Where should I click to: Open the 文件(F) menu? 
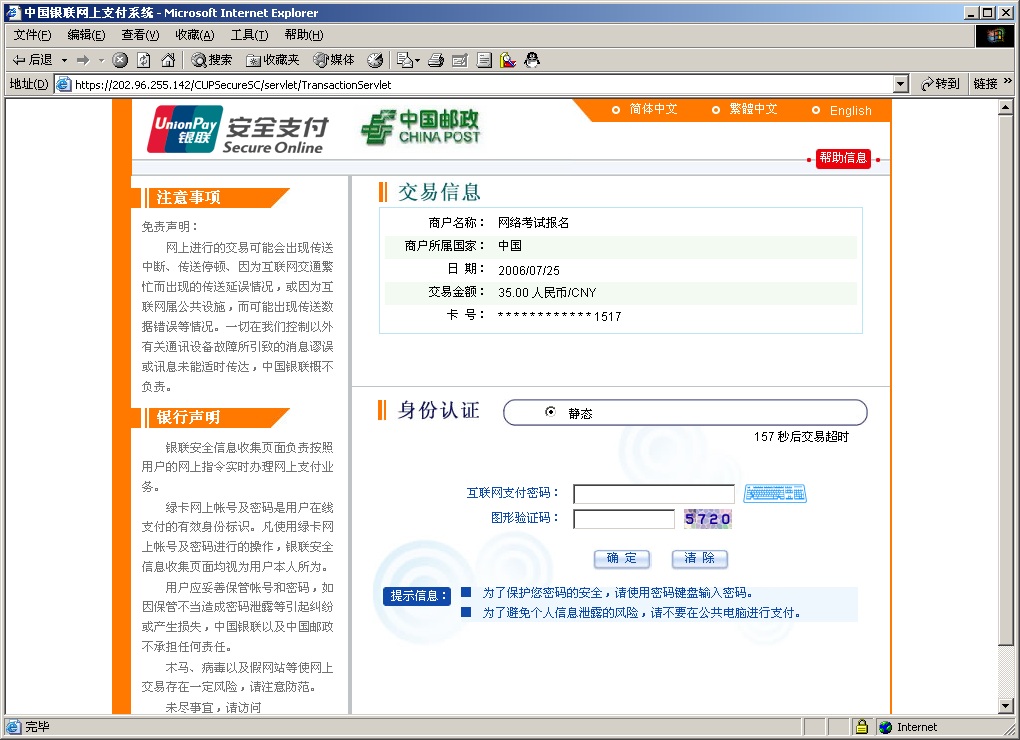(32, 35)
